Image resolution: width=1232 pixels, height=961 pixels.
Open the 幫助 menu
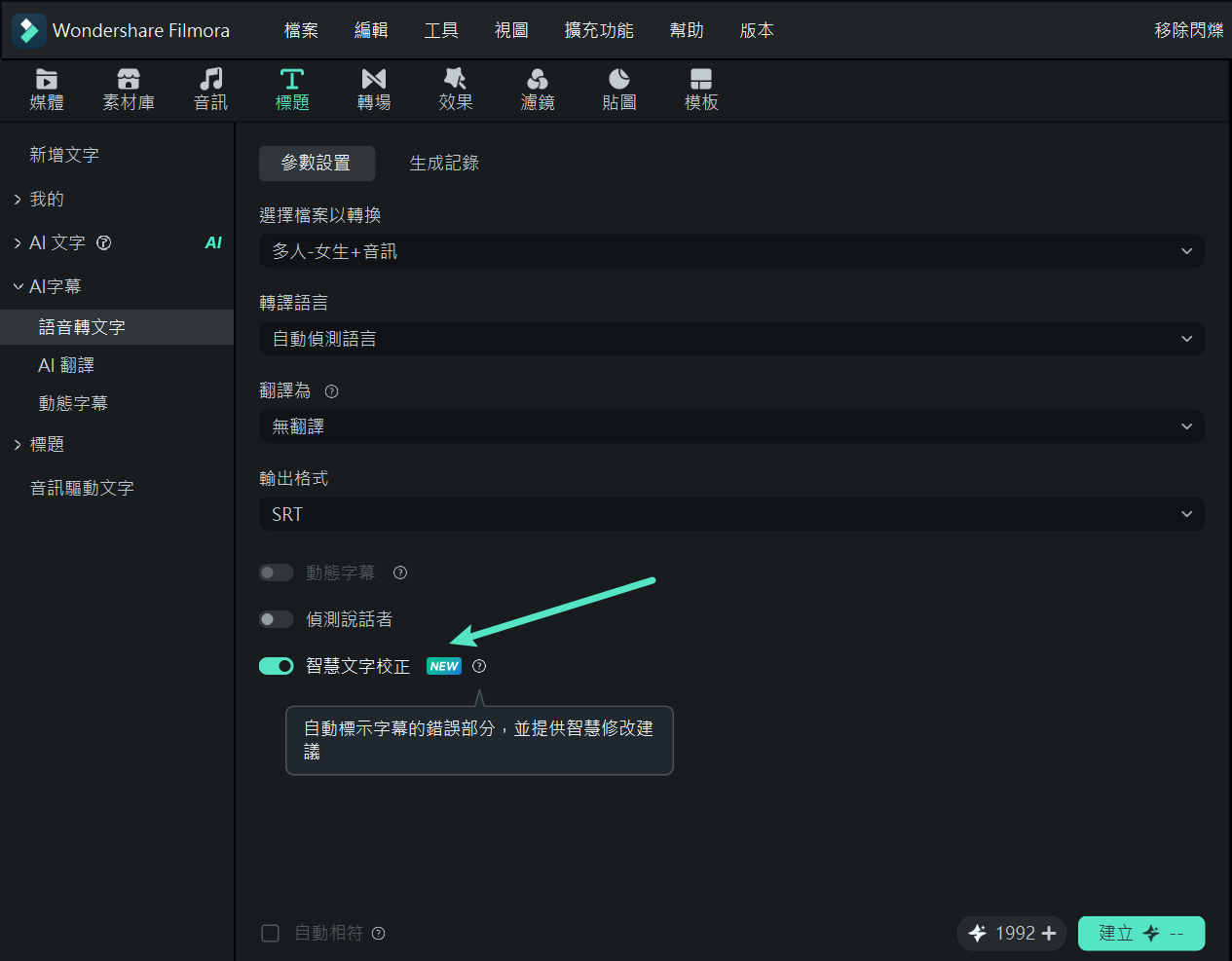pyautogui.click(x=687, y=30)
